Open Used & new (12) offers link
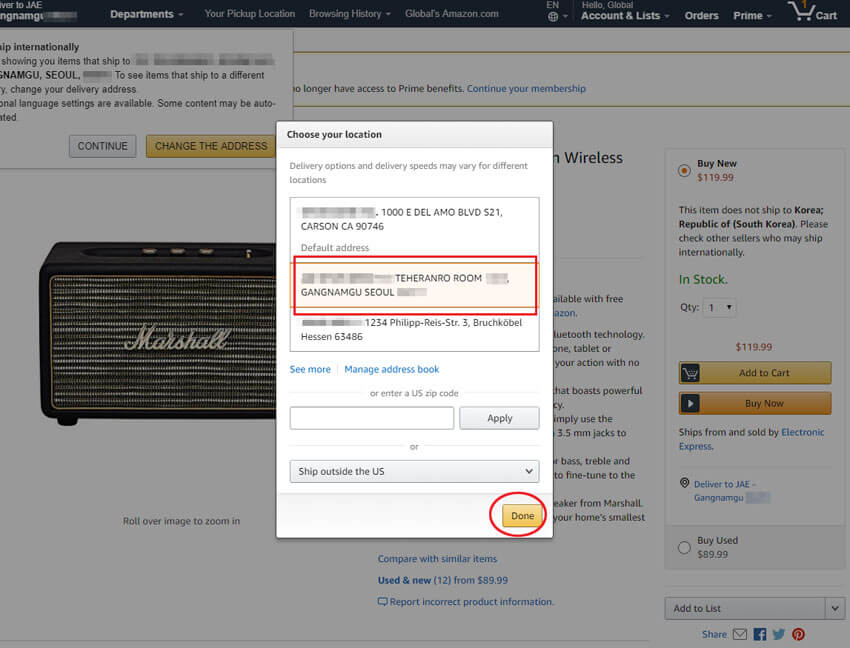Viewport: 850px width, 648px height. (x=443, y=580)
